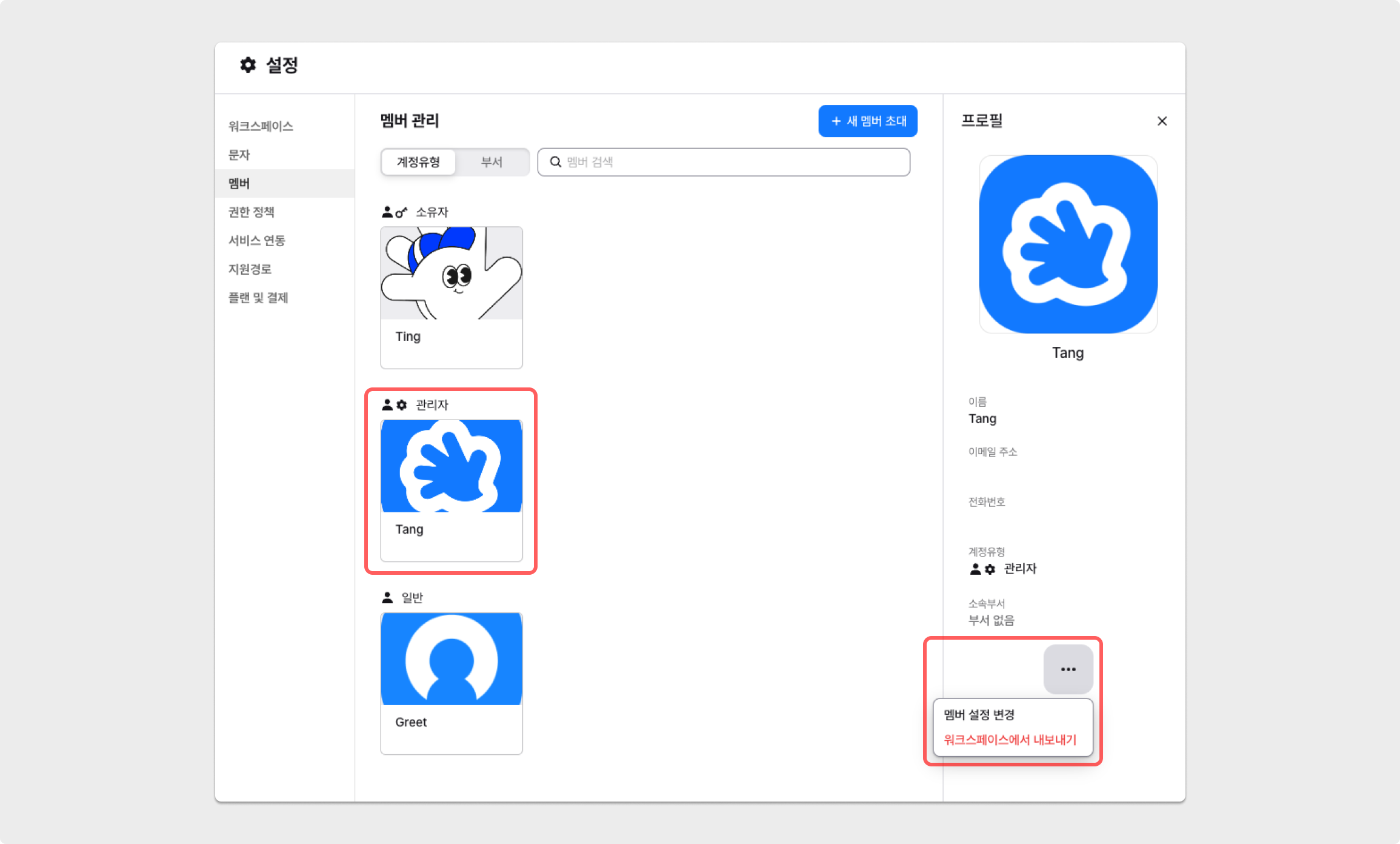Choose 워크스페이스에서 내보내기 option

coord(1010,740)
